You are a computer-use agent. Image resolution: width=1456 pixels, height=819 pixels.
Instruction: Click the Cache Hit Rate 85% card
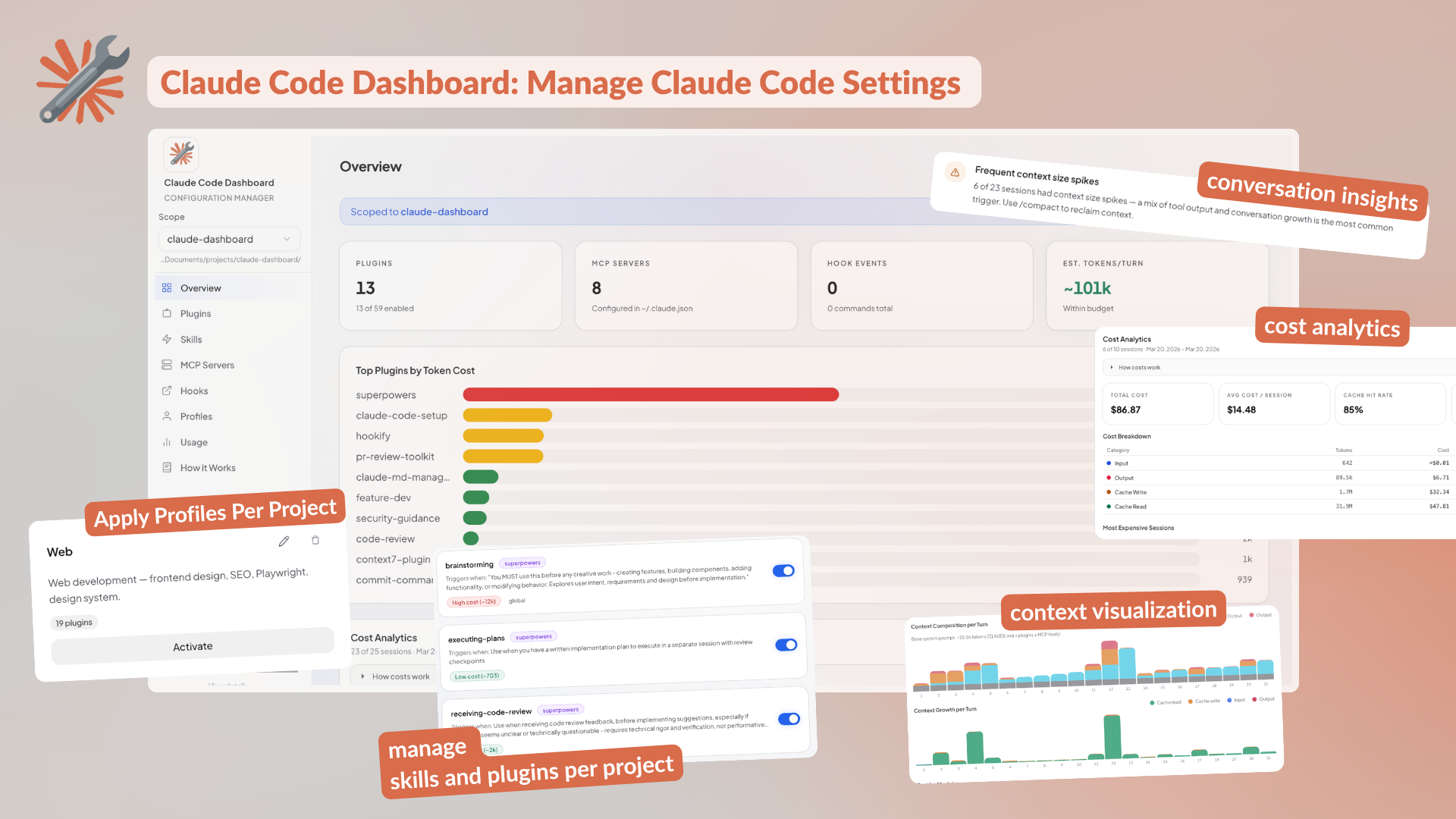[1390, 403]
